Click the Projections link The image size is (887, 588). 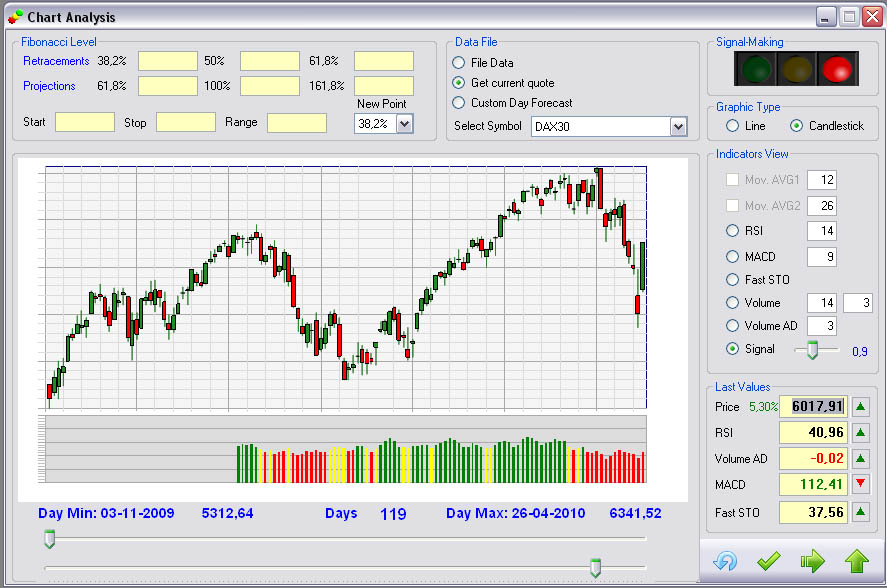tap(49, 86)
